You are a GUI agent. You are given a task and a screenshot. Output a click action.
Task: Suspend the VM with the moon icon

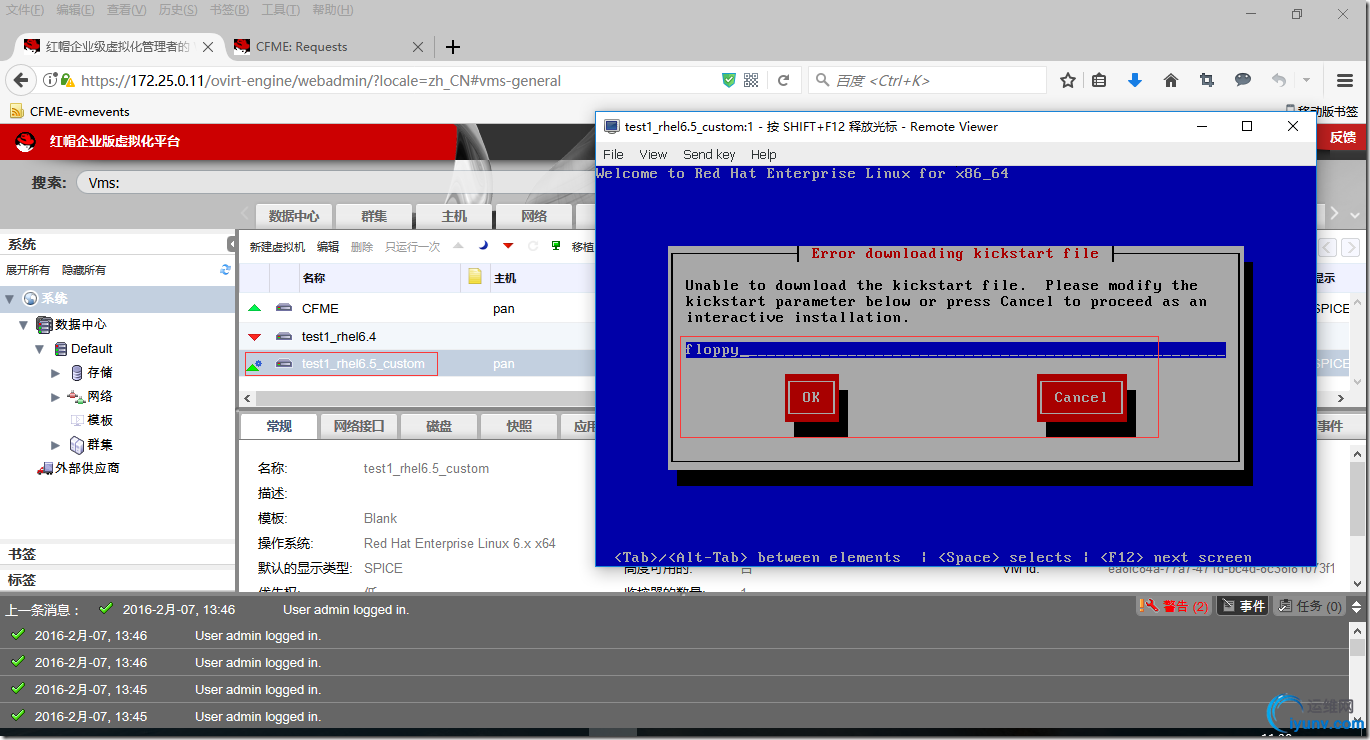(483, 246)
